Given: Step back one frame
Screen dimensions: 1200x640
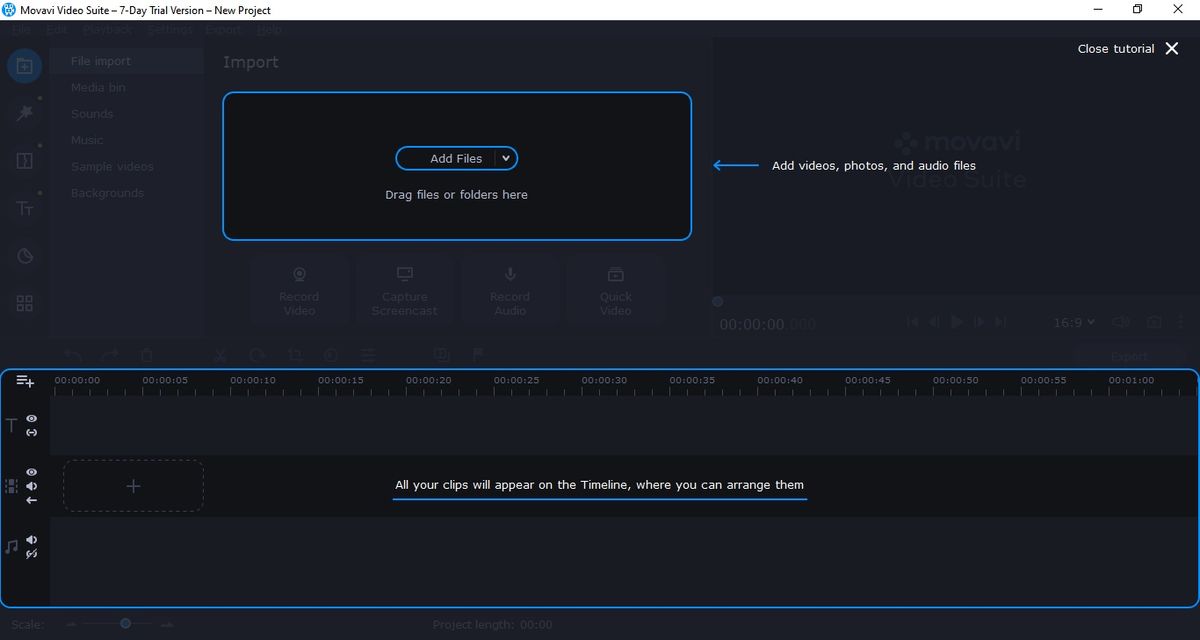Looking at the screenshot, I should [x=934, y=322].
